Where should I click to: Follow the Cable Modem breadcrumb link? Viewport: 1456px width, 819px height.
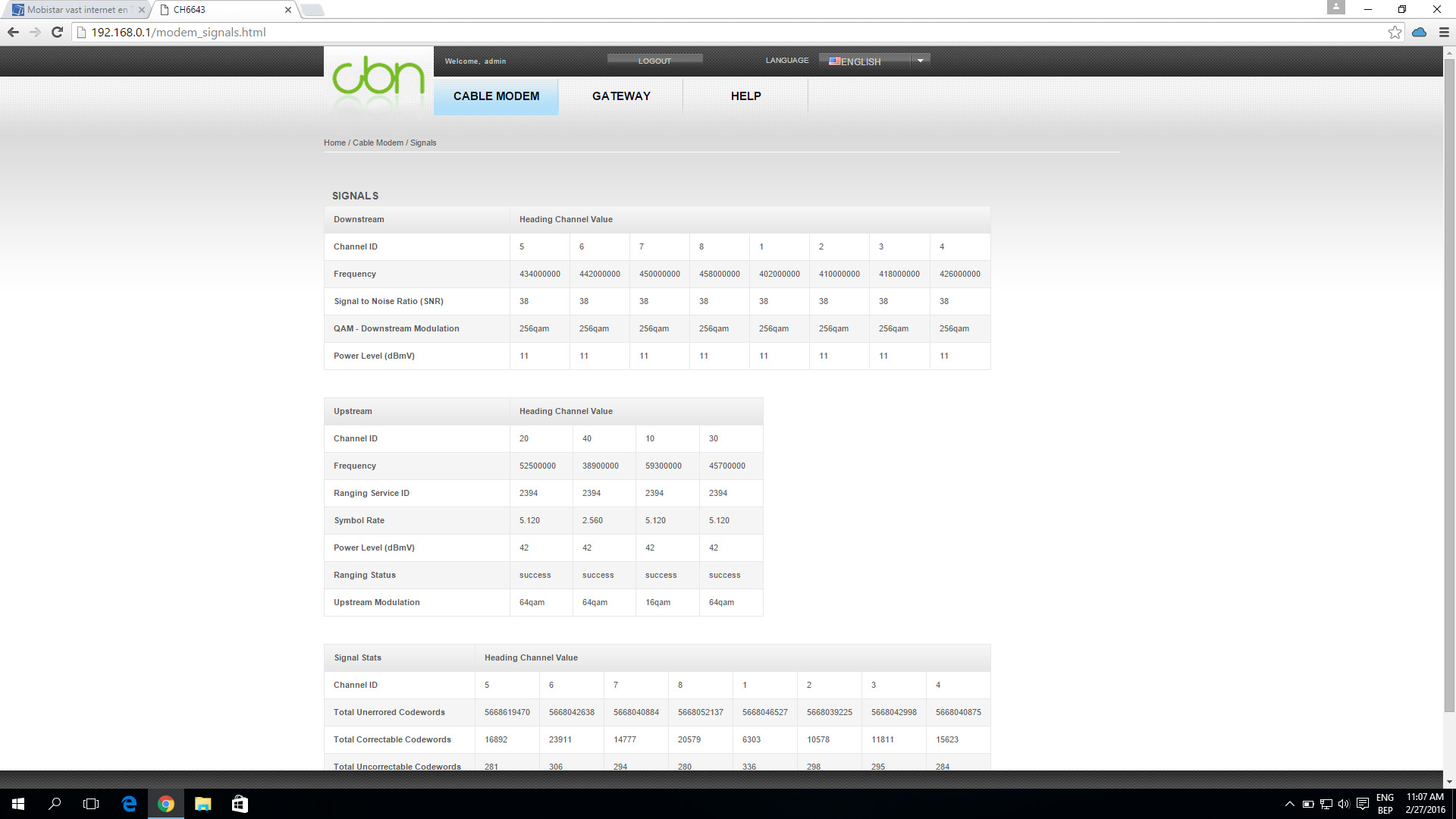pyautogui.click(x=378, y=143)
